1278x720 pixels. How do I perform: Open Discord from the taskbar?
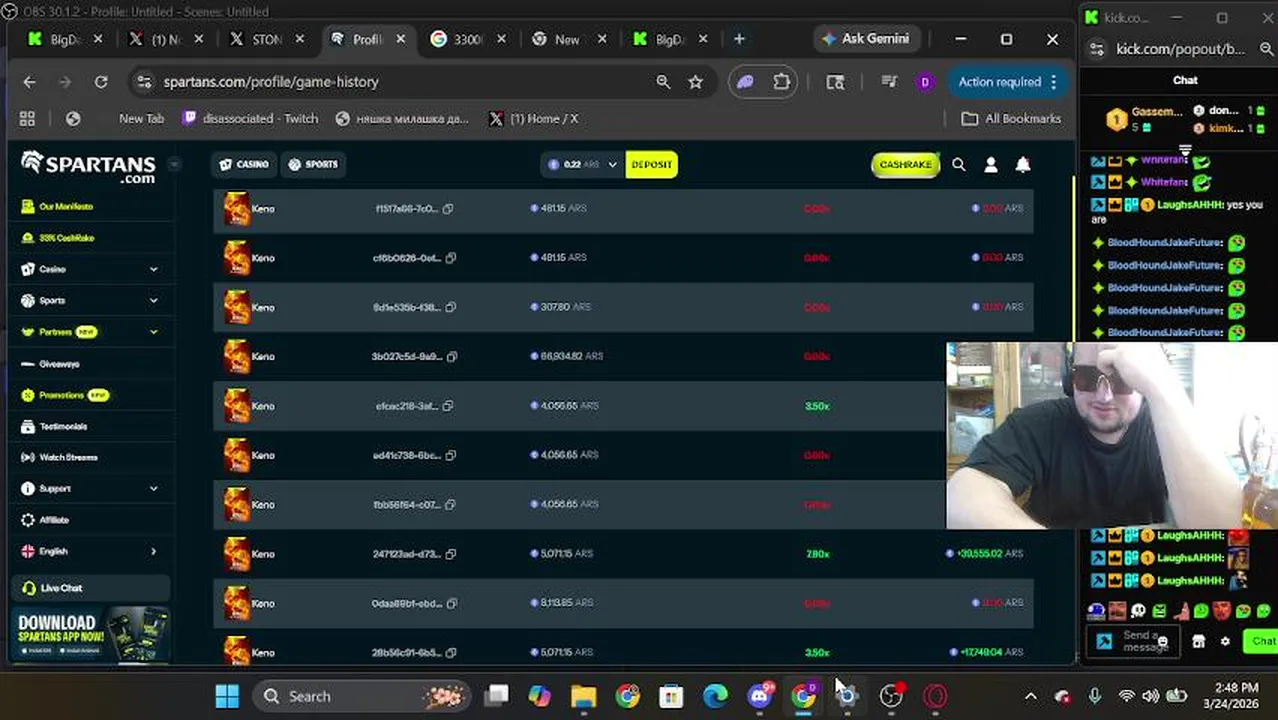coord(760,696)
